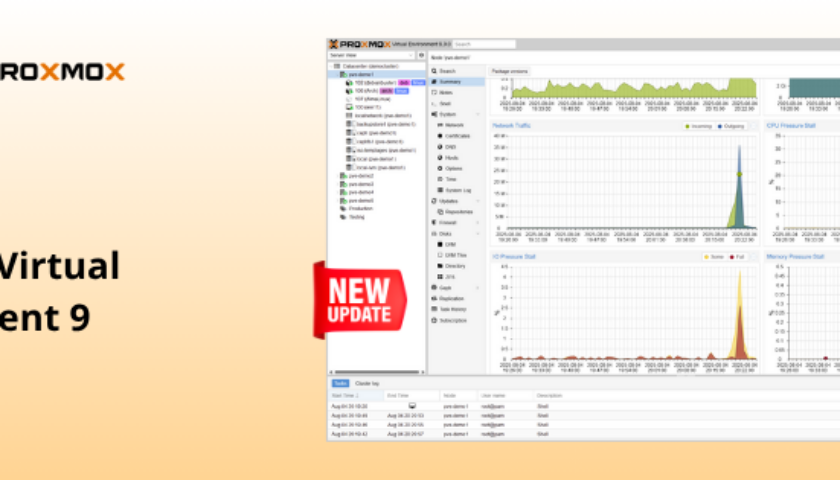Sort by the Start Time column header
Screen dimensions: 840x480
356,395
